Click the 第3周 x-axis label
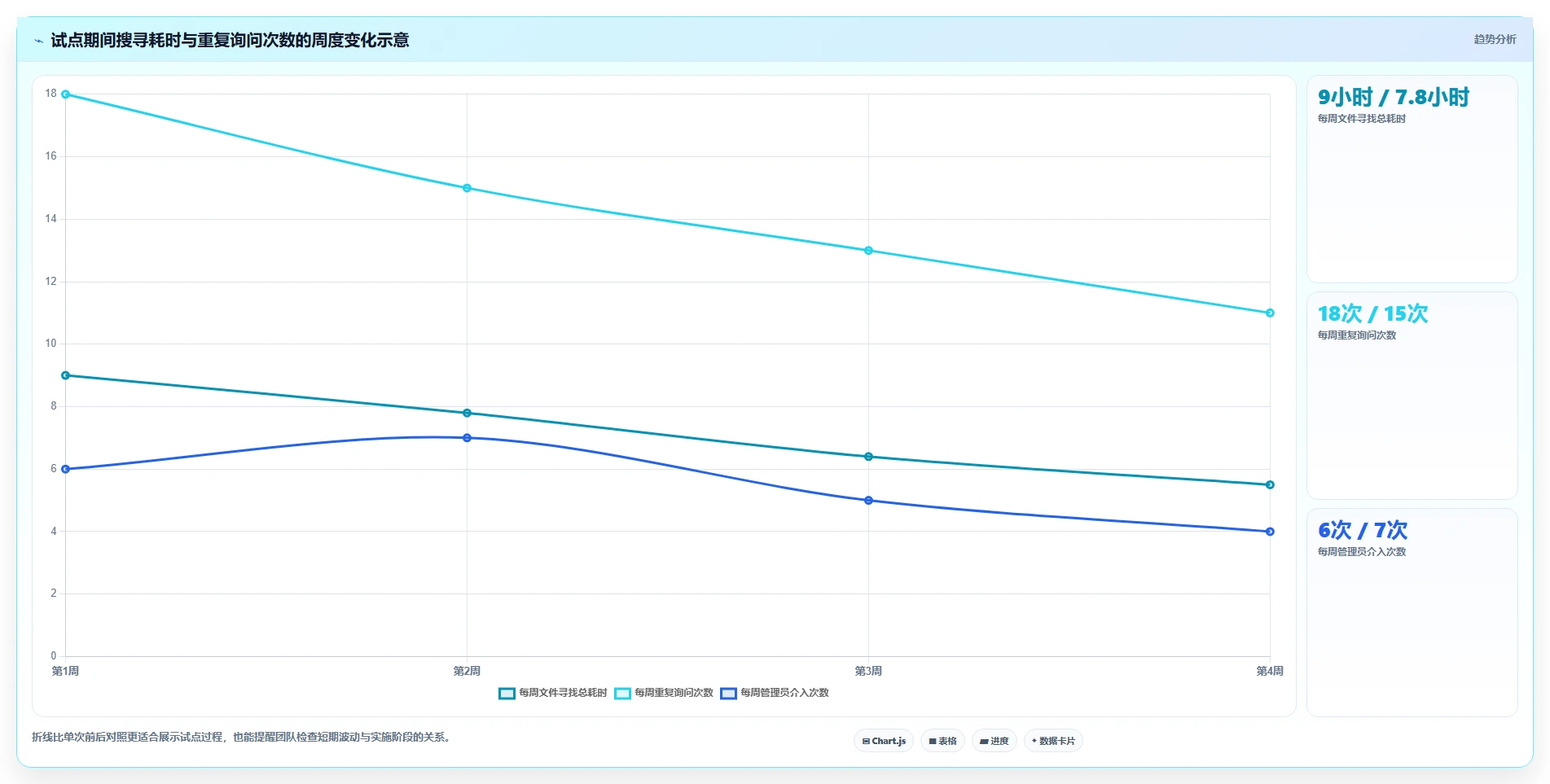Screen dimensions: 1550x784 coord(868,671)
